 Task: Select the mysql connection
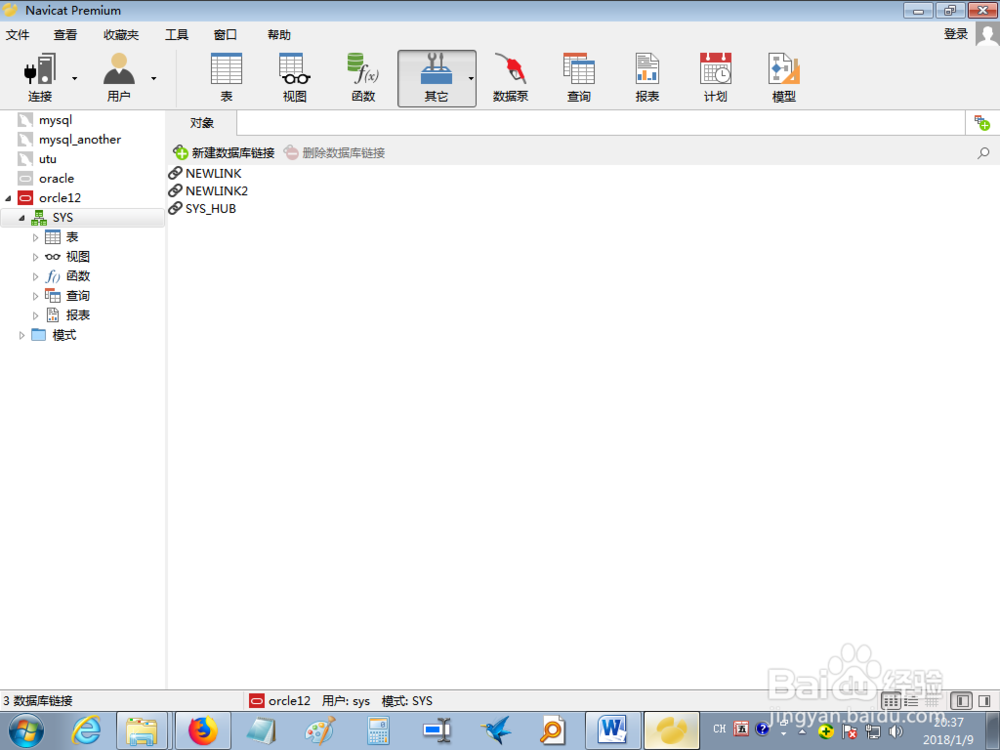pos(55,120)
